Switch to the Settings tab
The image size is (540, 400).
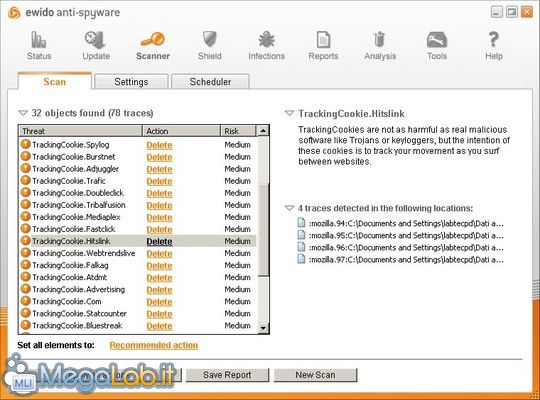coord(131,82)
